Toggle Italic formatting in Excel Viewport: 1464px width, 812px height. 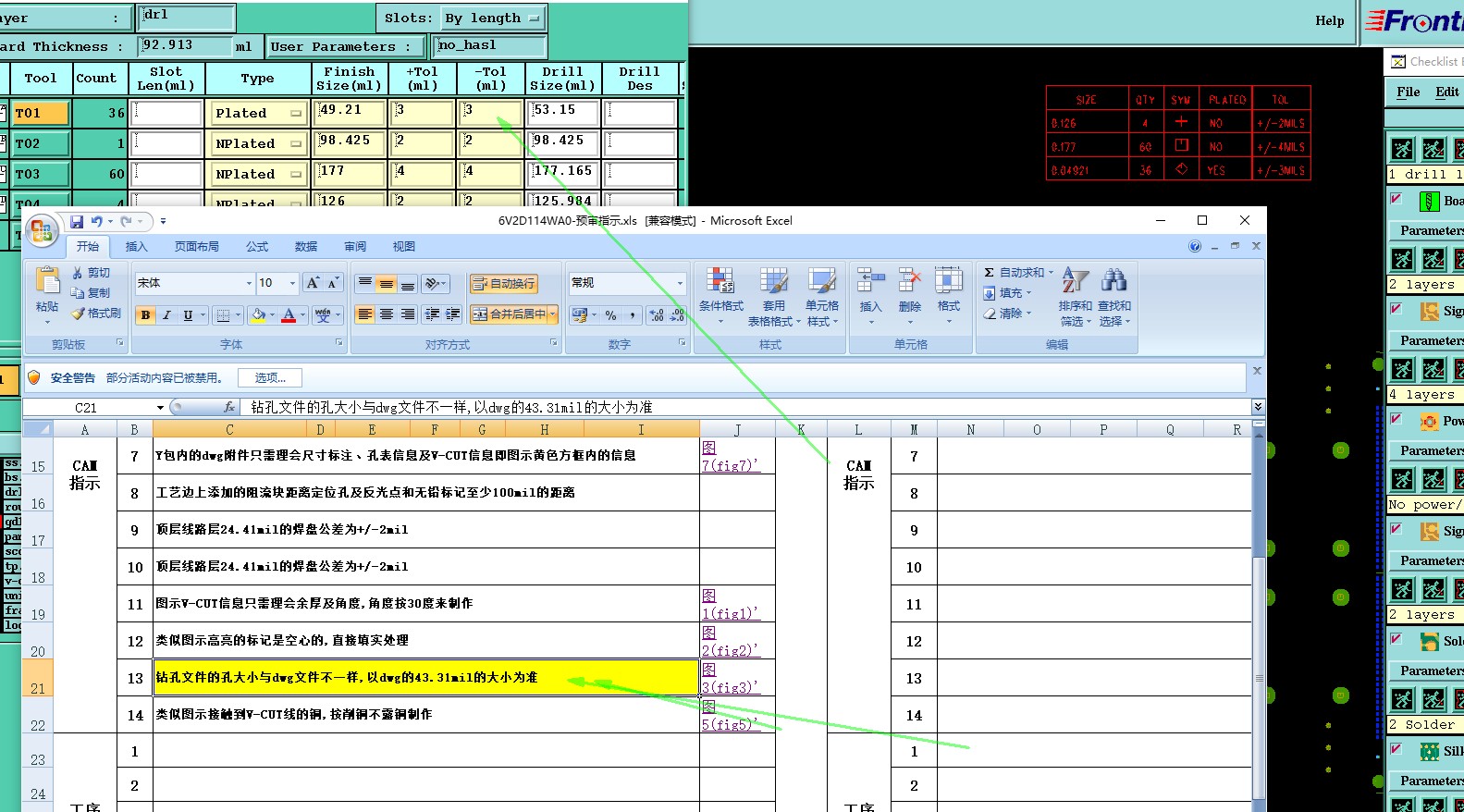coord(166,315)
